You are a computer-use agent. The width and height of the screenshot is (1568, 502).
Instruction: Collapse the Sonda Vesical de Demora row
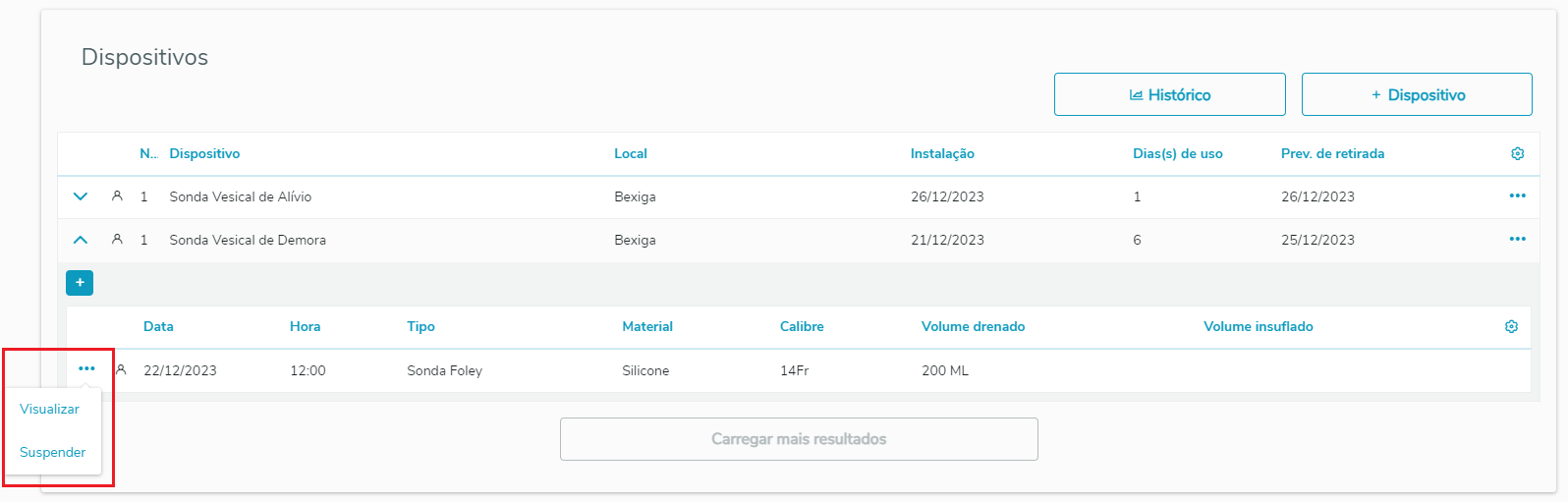click(x=81, y=240)
